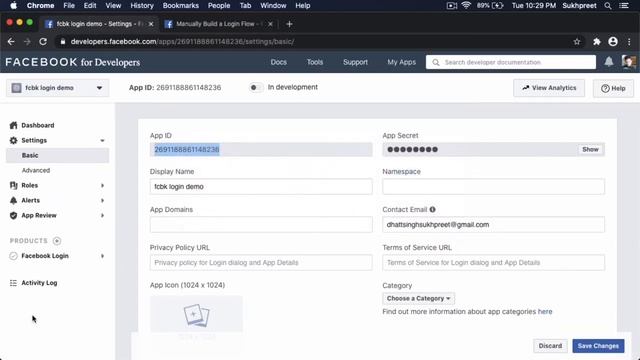The image size is (640, 360).
Task: Click the browser address bar URL
Action: pos(182,42)
